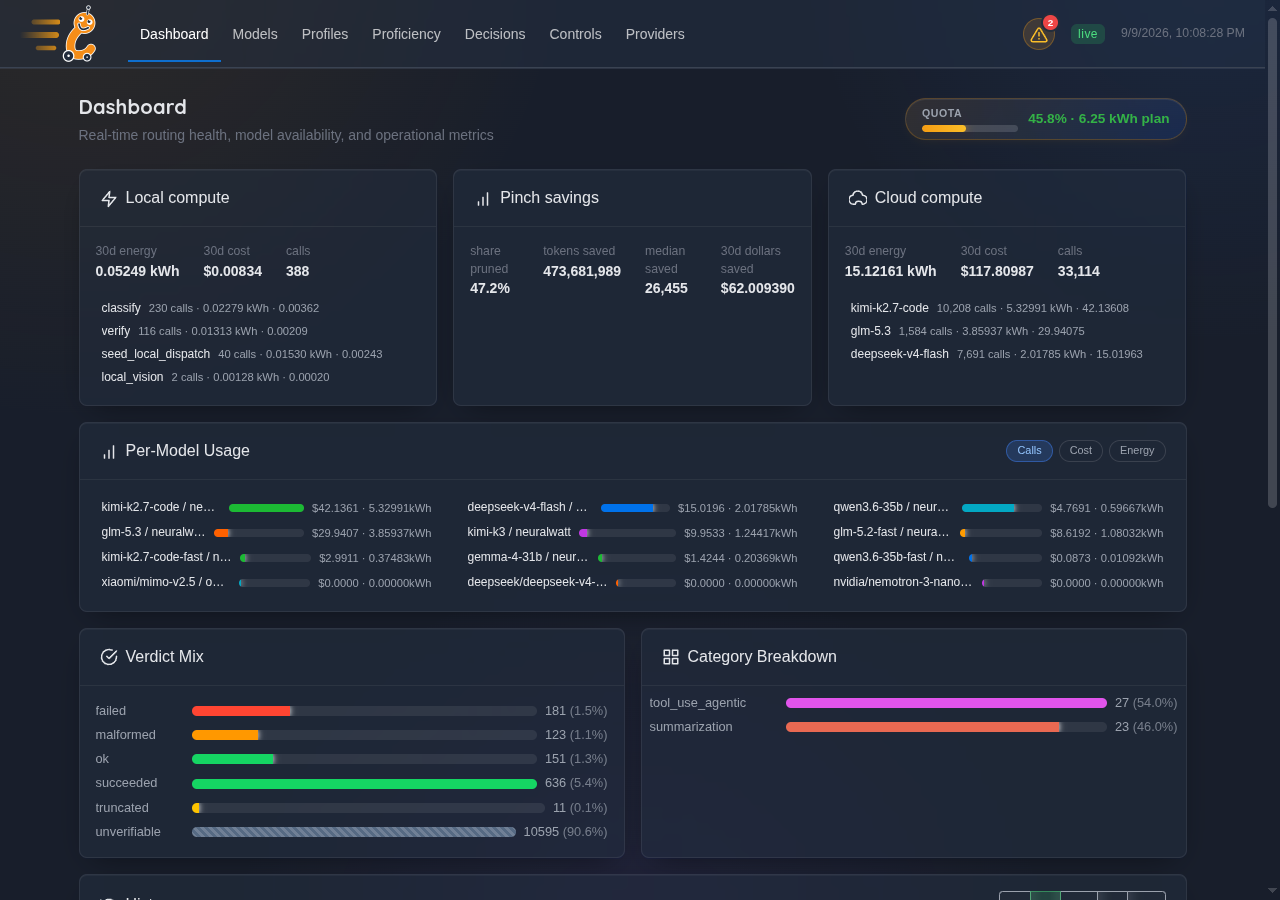Click the summarization category bar
The height and width of the screenshot is (900, 1280).
tap(946, 727)
